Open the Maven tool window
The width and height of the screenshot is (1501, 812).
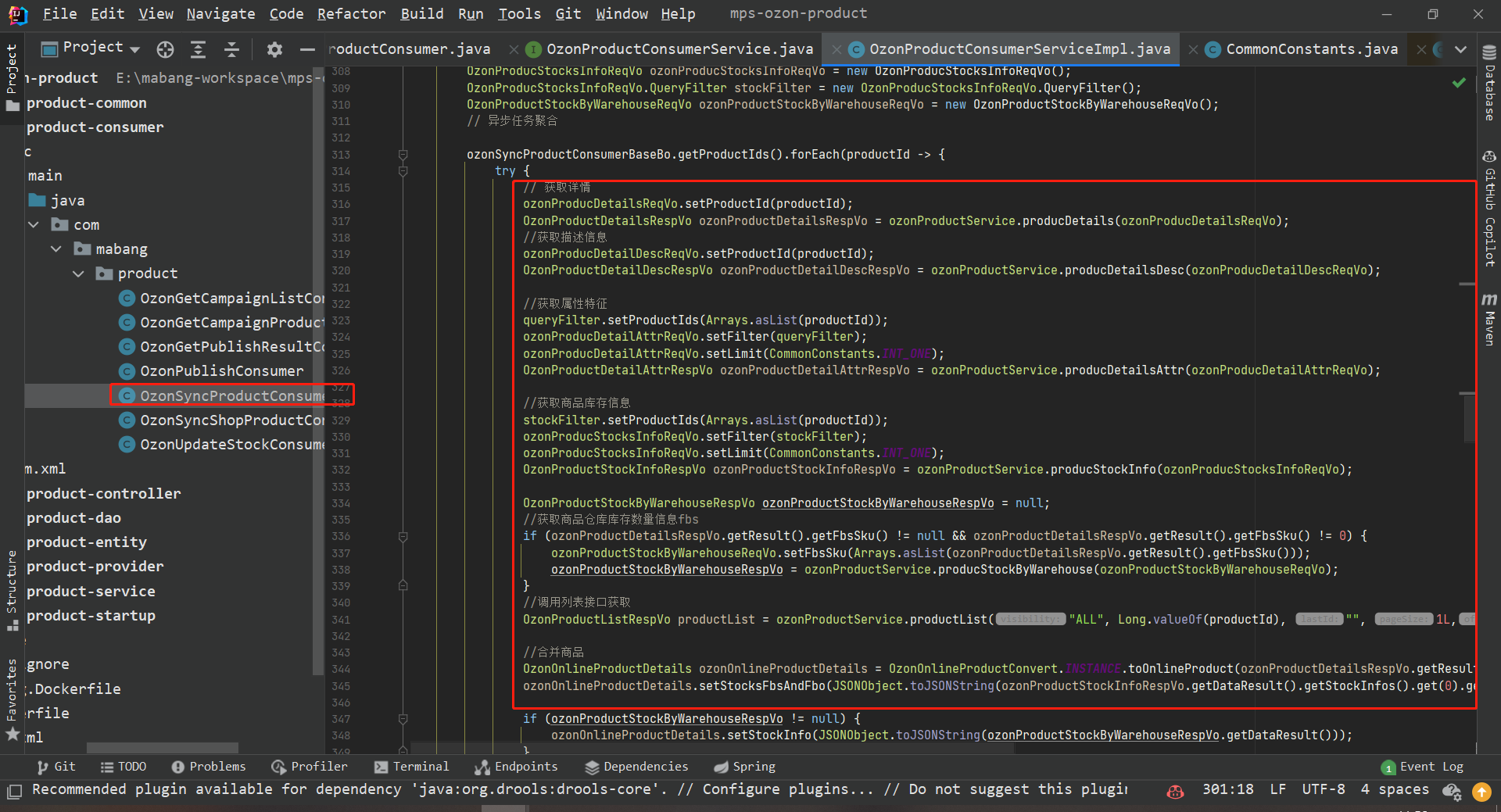(1489, 320)
